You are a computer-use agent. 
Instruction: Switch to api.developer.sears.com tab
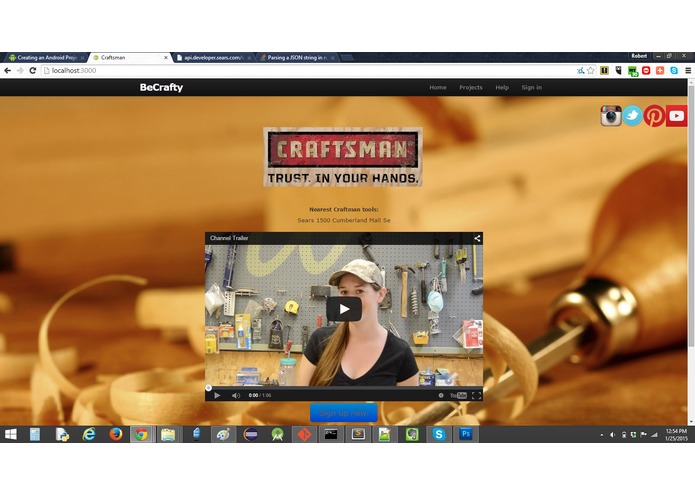click(213, 58)
